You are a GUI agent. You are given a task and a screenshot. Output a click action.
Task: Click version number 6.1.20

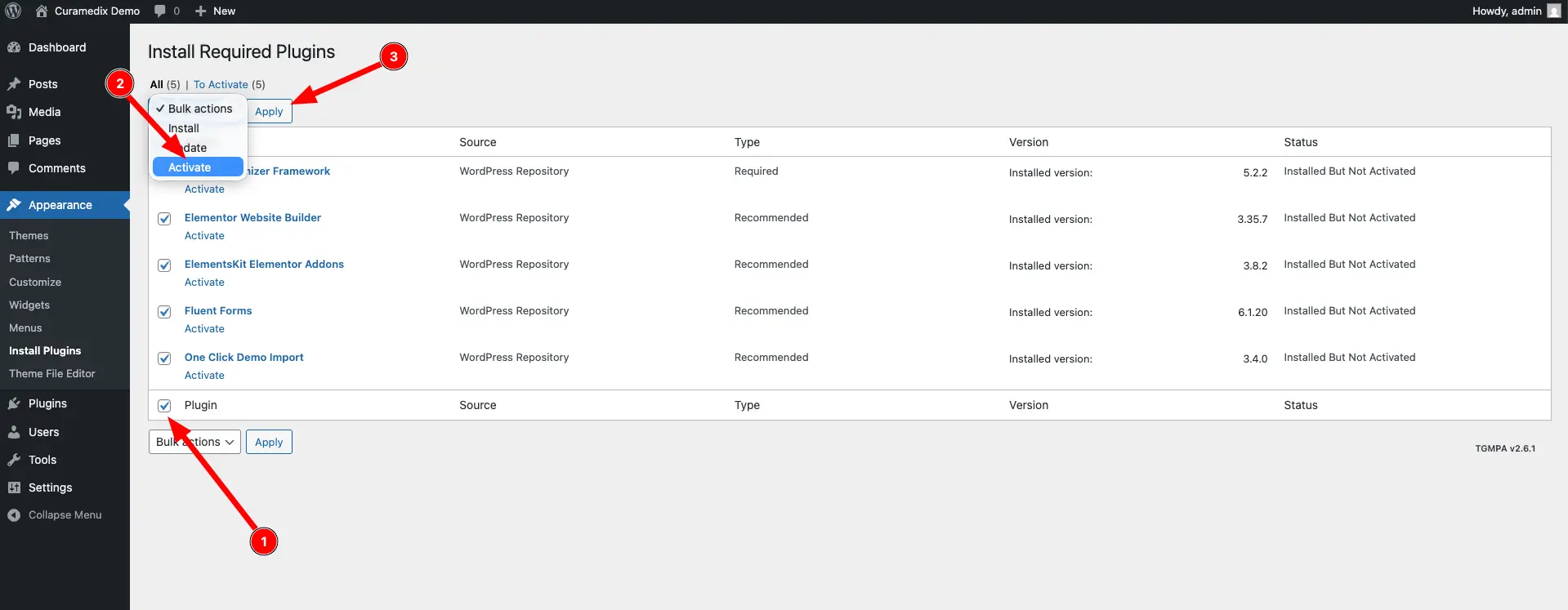pyautogui.click(x=1253, y=313)
